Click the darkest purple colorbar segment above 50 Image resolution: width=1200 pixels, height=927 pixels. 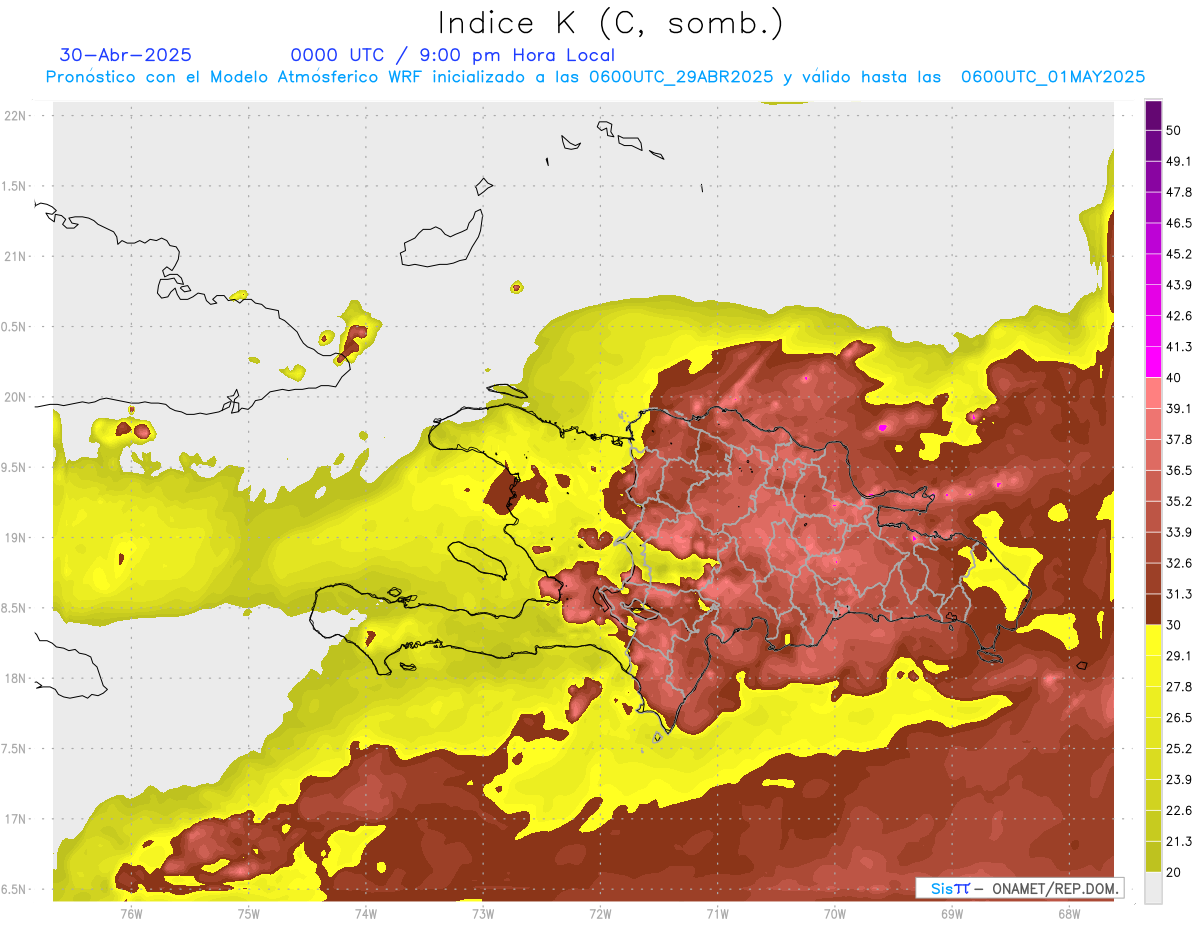[1153, 115]
